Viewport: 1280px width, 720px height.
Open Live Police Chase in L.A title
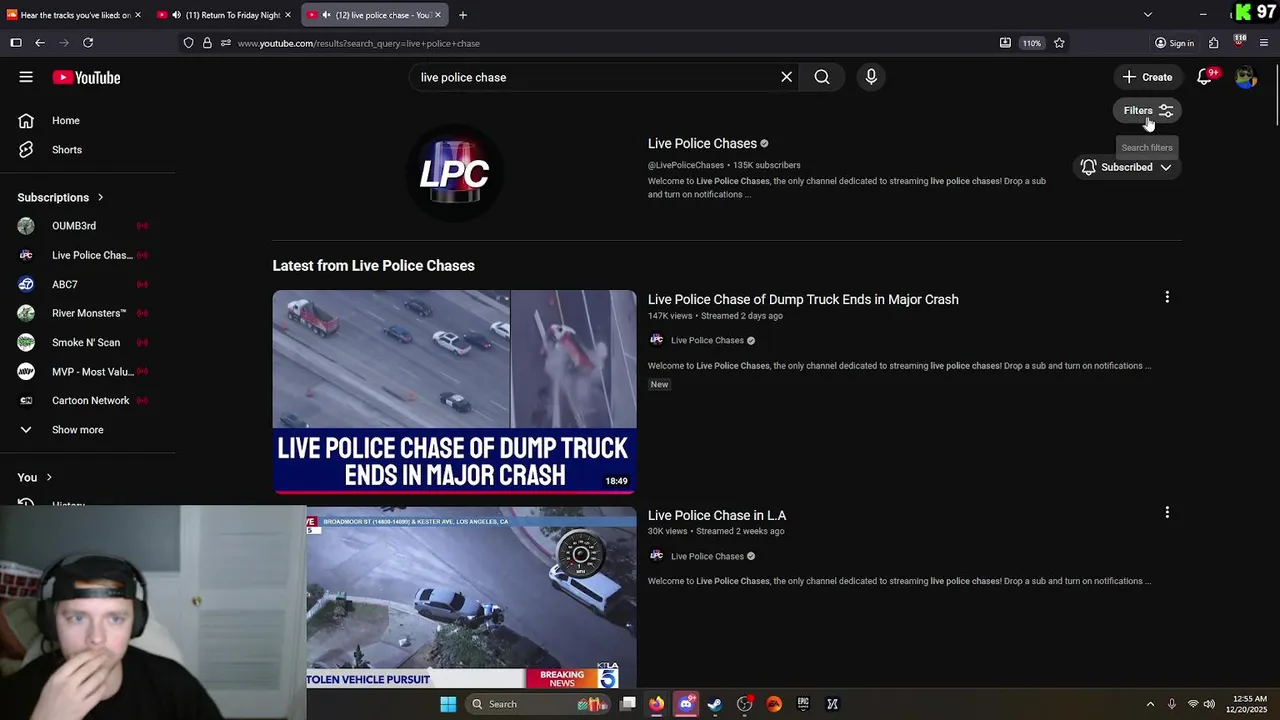click(717, 515)
